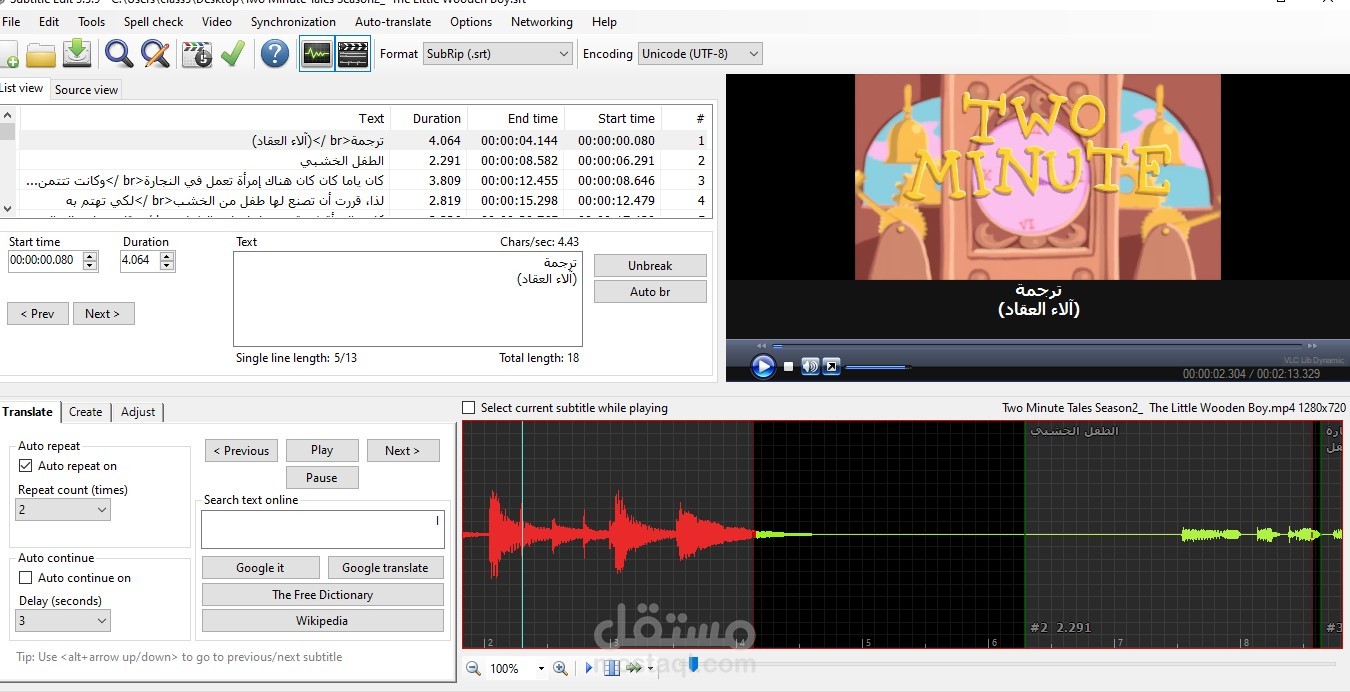1350x692 pixels.
Task: Open the Networking menu
Action: point(541,21)
